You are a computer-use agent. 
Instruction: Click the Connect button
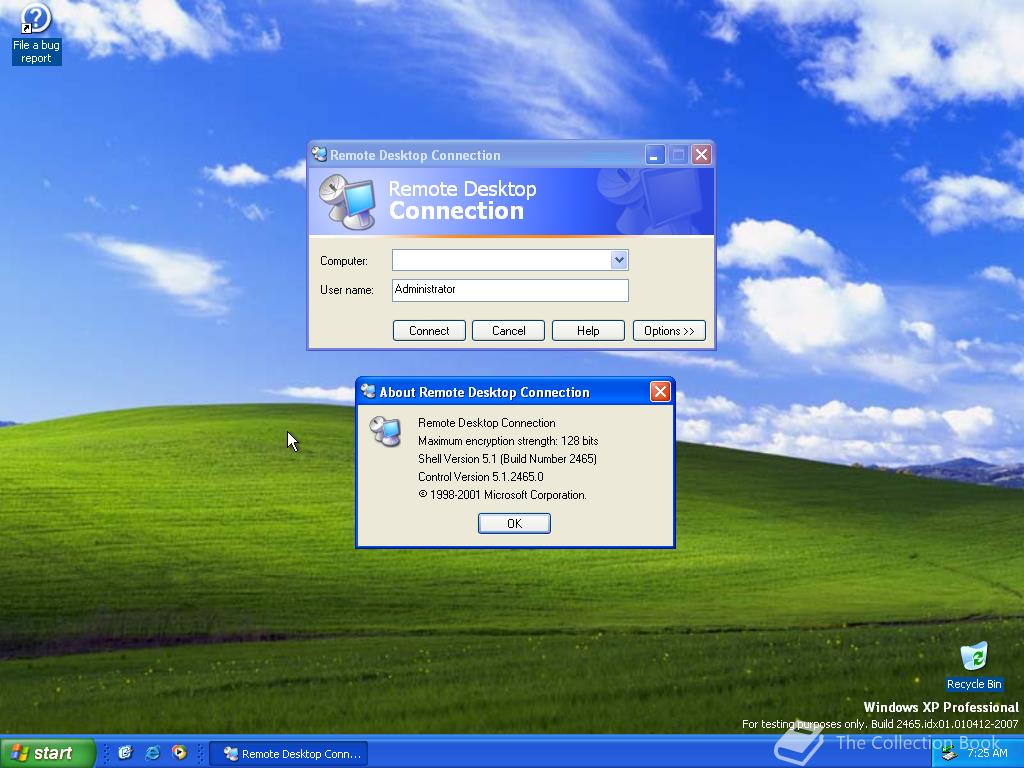pyautogui.click(x=429, y=330)
